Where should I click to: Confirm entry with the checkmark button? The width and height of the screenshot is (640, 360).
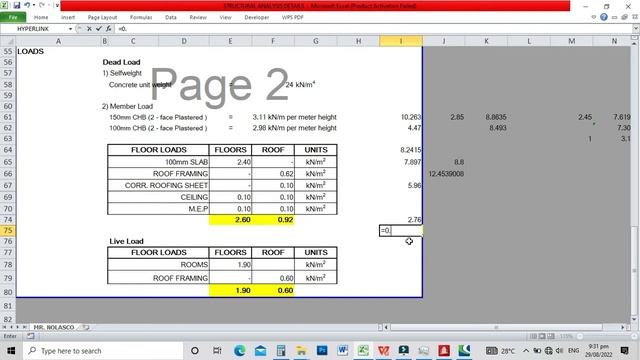click(x=99, y=29)
